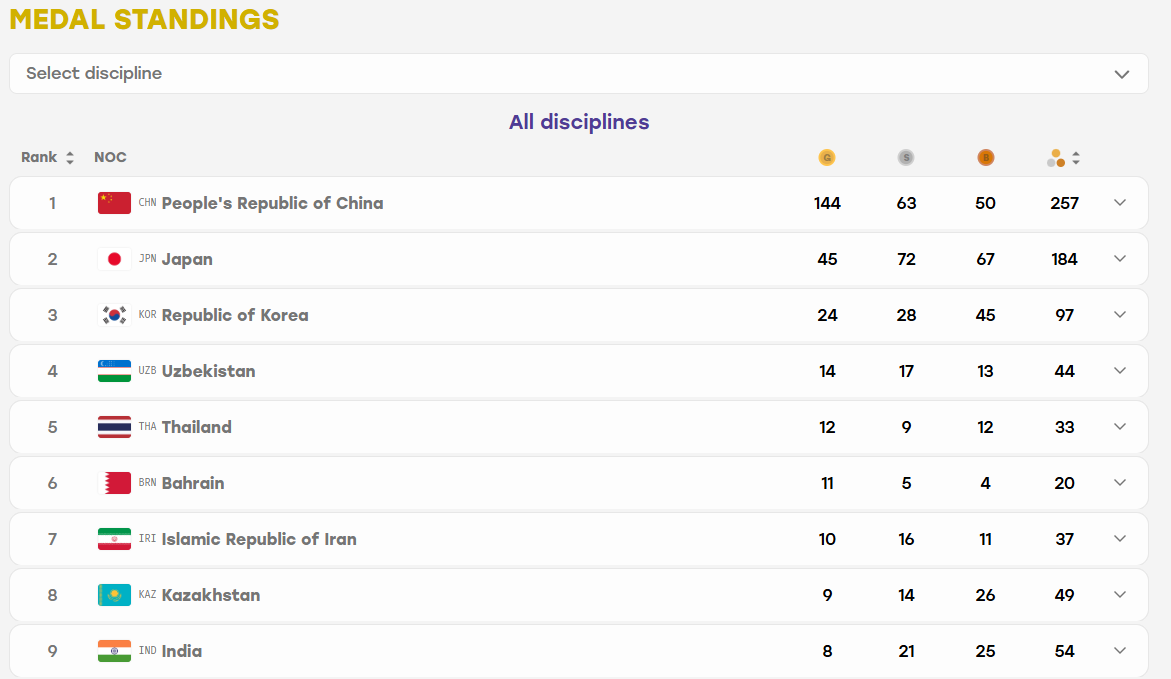Screen dimensions: 1171x679
Task: Click the Islamic Republic of Iran name
Action: pyautogui.click(x=259, y=539)
